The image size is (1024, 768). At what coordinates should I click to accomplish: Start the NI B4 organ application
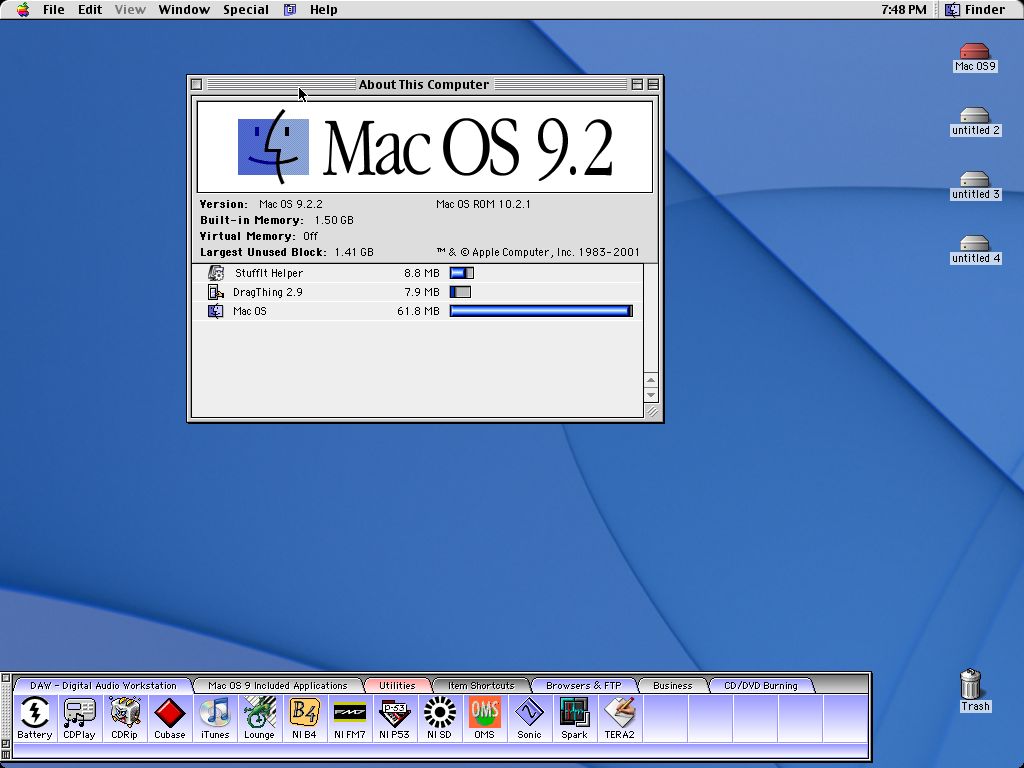(304, 713)
